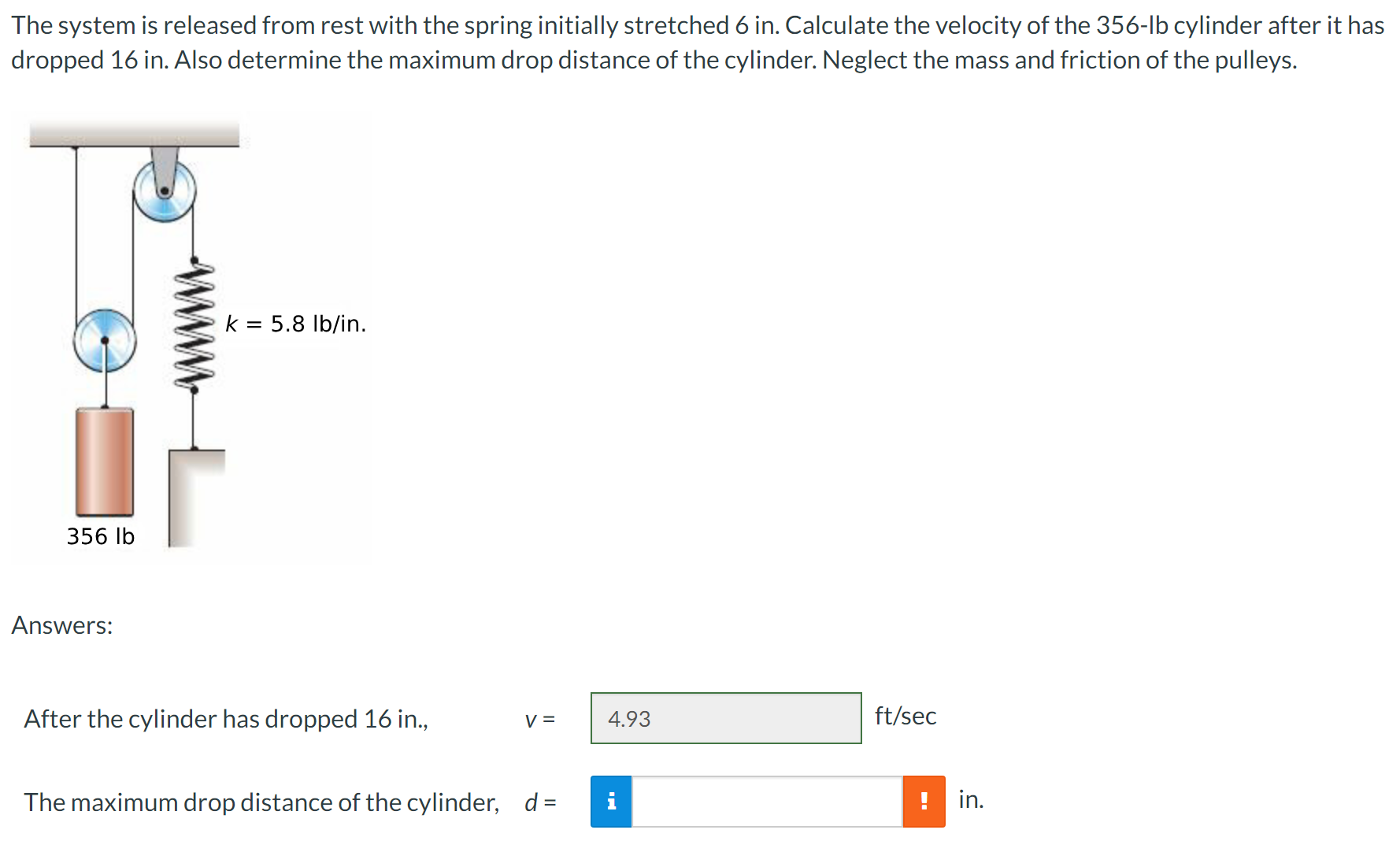Click the copper cylinder in the diagram

coord(105,461)
